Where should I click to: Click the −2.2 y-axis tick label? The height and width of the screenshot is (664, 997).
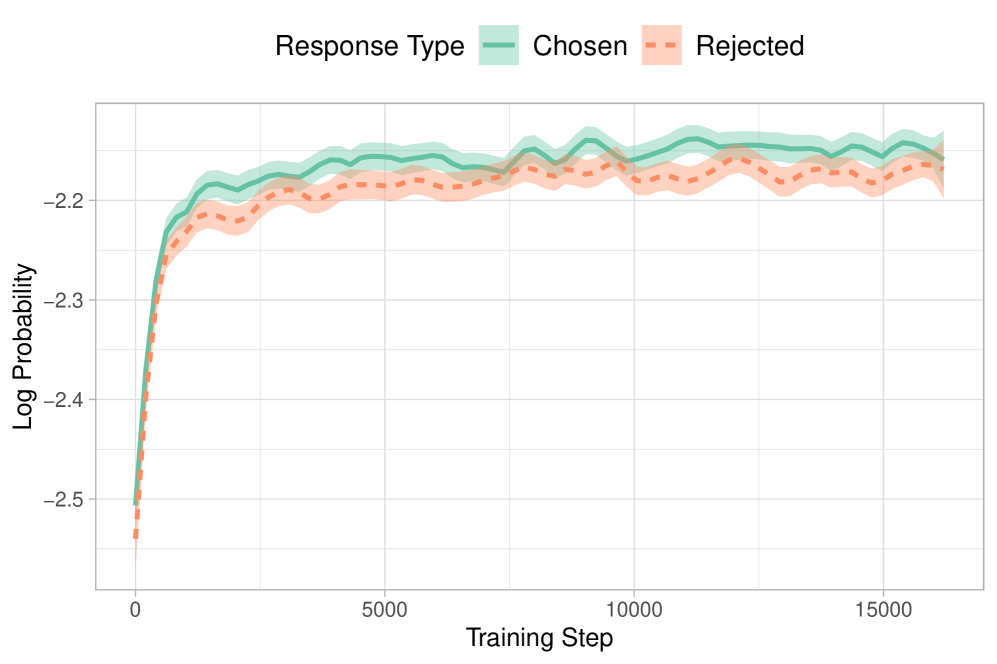[64, 201]
